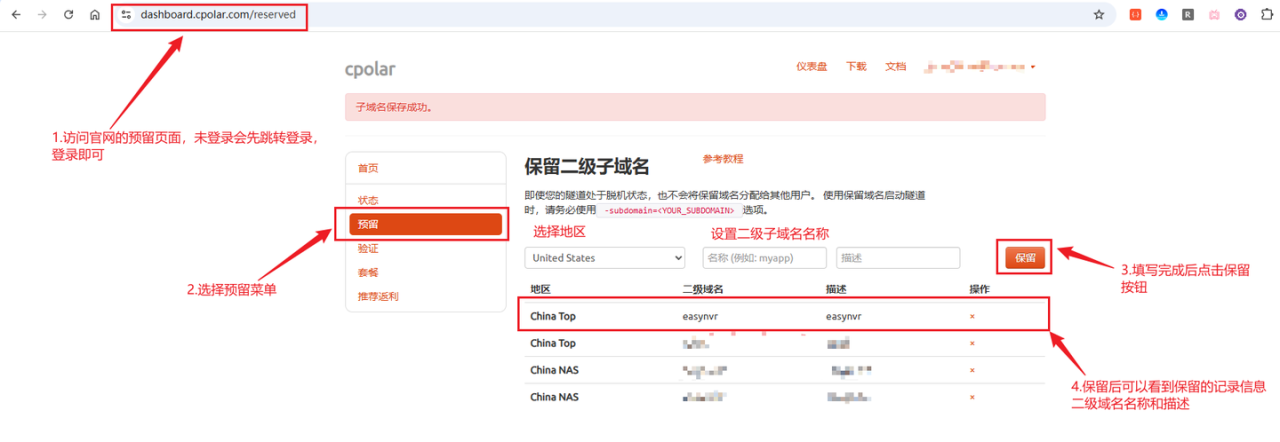This screenshot has width=1280, height=442.
Task: Focus the subdomain name input field
Action: 764,258
